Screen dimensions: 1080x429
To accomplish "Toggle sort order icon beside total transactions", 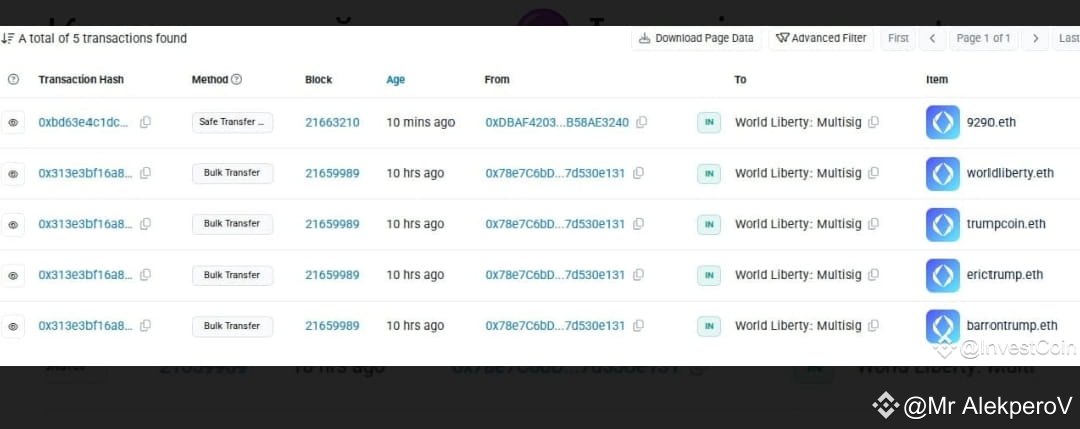I will pos(7,39).
